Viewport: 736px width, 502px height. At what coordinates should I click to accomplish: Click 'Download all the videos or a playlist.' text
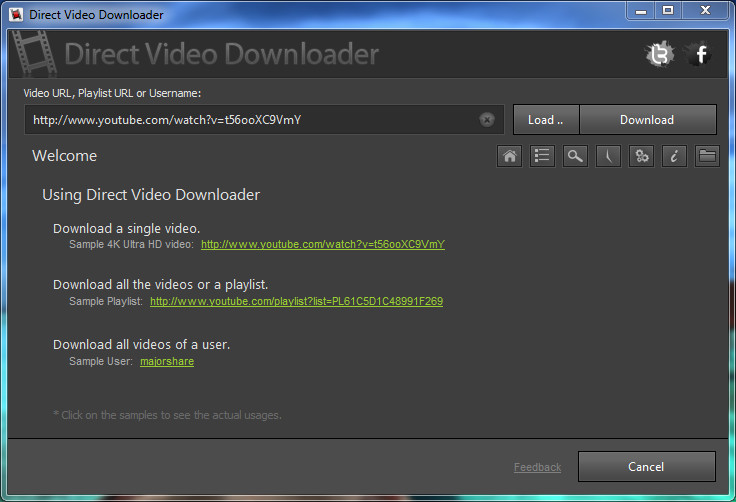click(x=161, y=285)
